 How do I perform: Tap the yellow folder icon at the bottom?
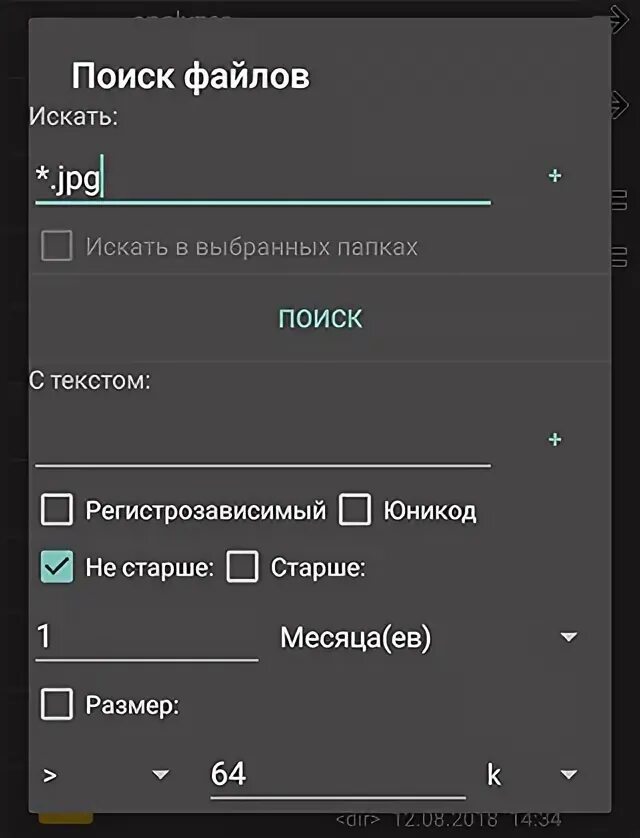click(65, 818)
